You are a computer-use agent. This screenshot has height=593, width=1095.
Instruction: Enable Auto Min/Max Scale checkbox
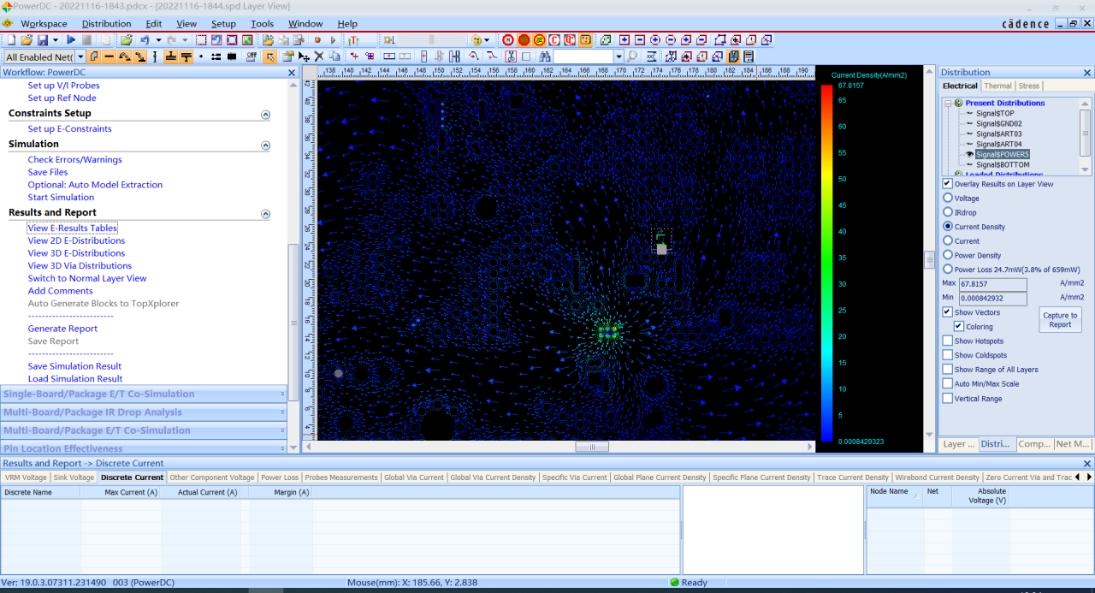click(948, 383)
